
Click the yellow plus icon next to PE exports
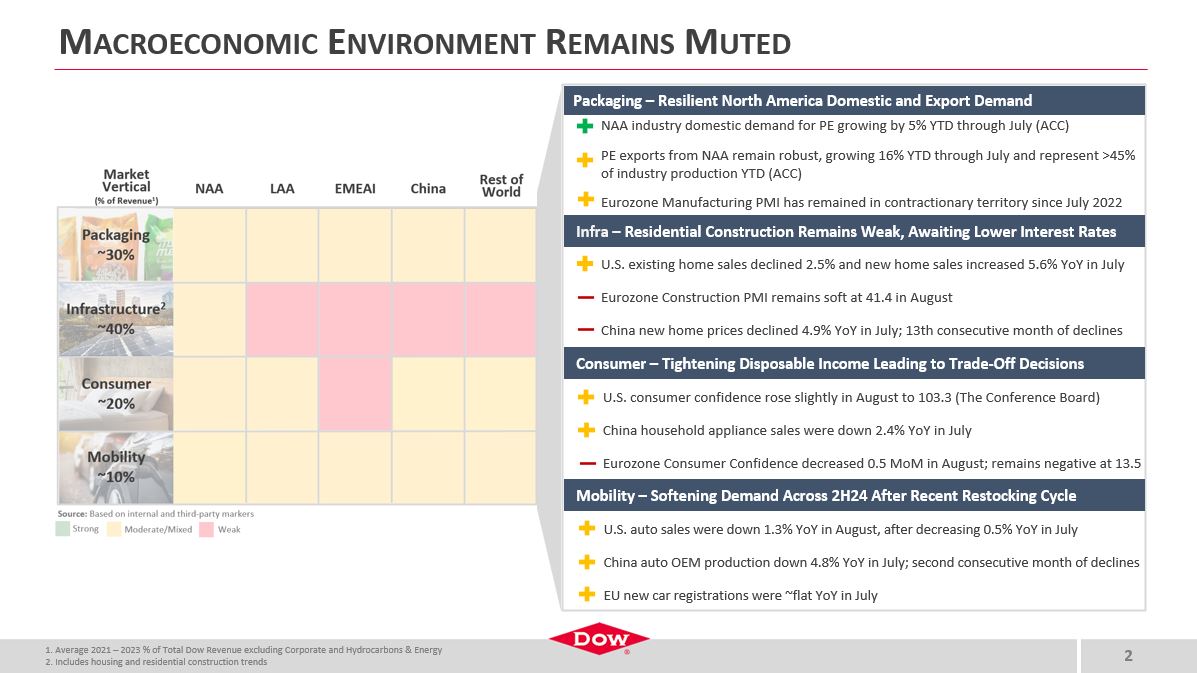click(x=585, y=160)
